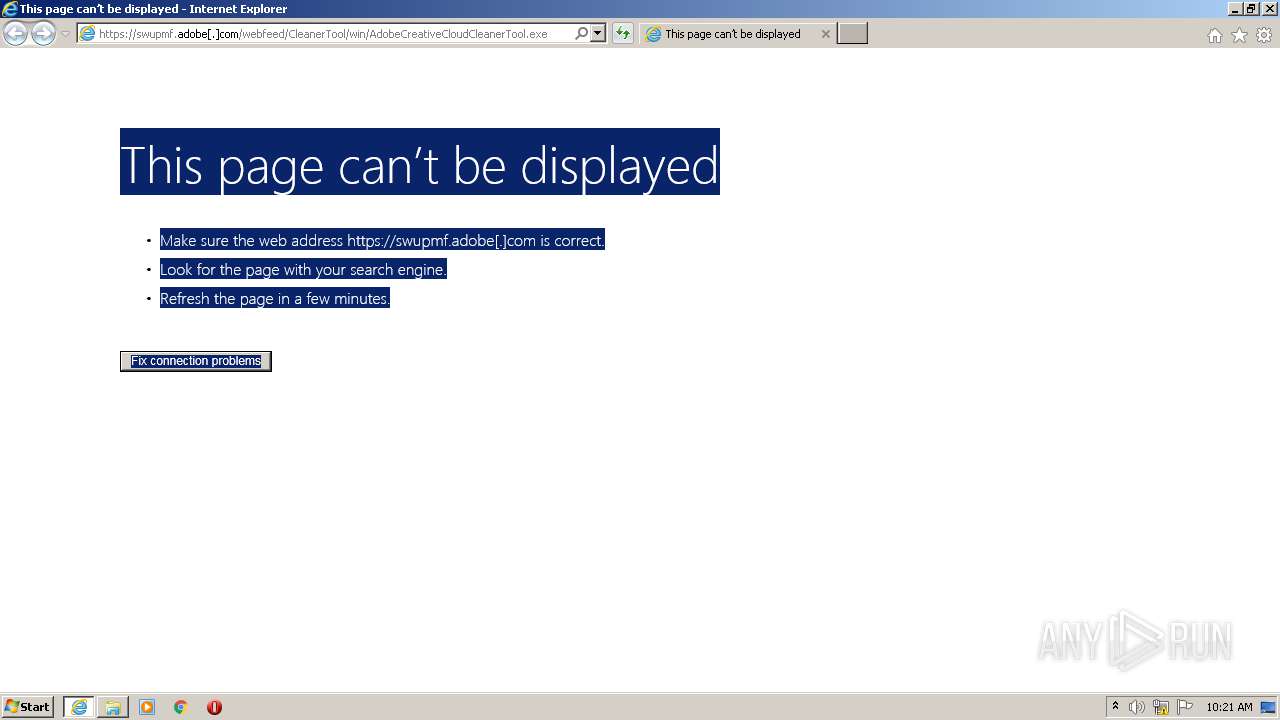Open the network status tray icon
The width and height of the screenshot is (1280, 720).
(1161, 707)
